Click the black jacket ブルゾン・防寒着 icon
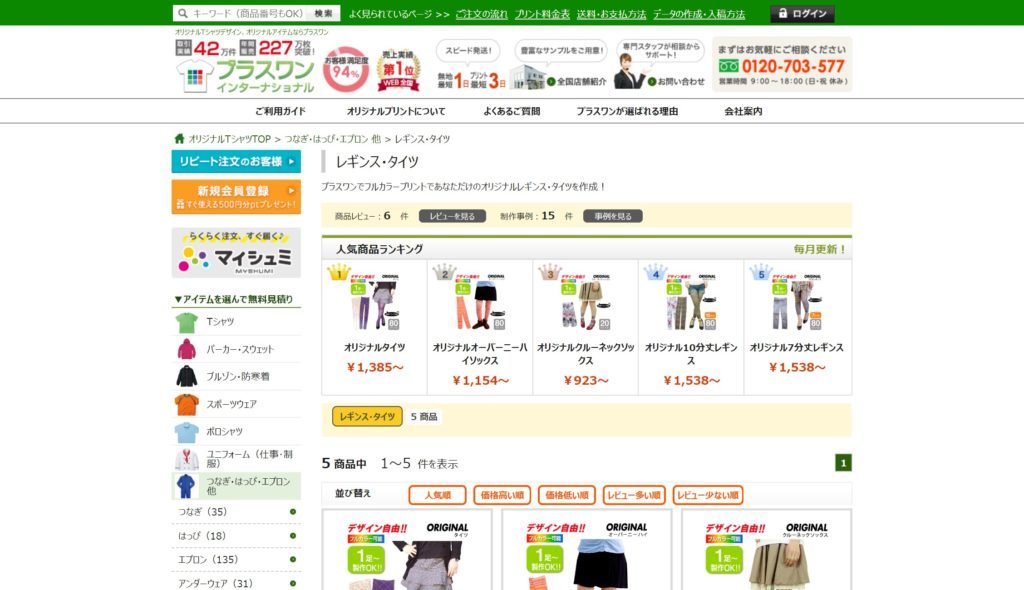Image resolution: width=1024 pixels, height=590 pixels. 187,376
